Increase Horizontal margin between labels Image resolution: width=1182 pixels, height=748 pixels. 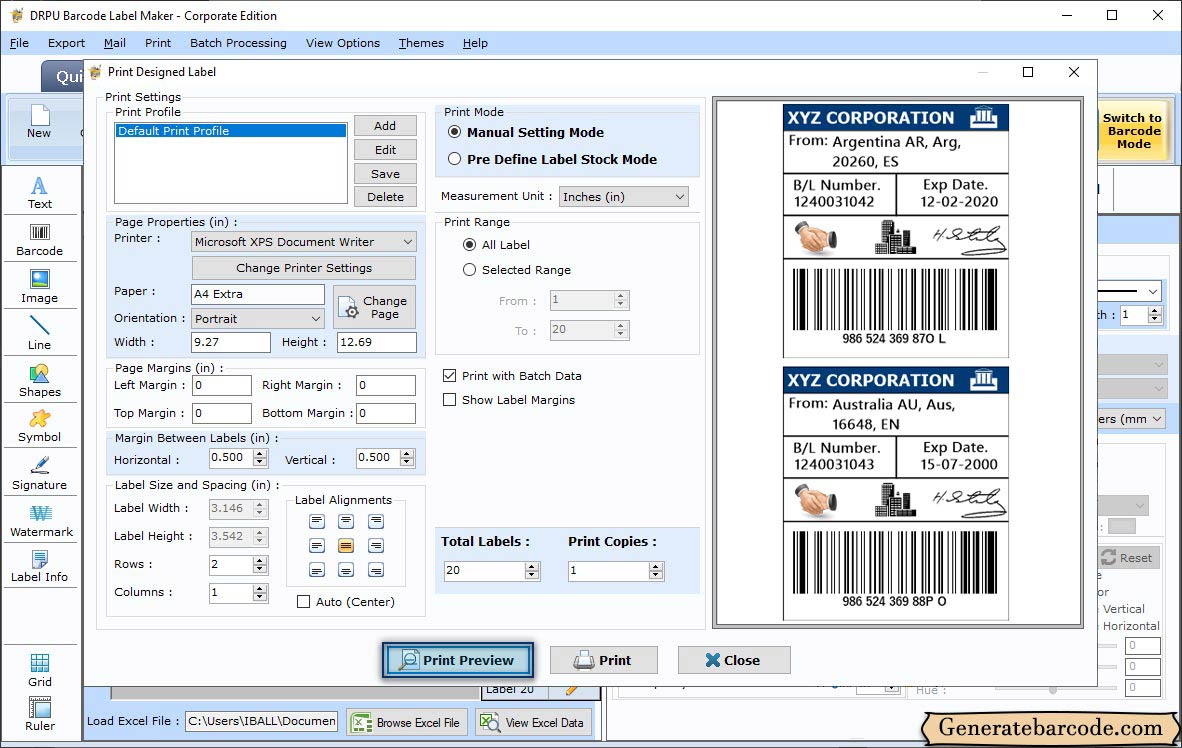pyautogui.click(x=260, y=453)
